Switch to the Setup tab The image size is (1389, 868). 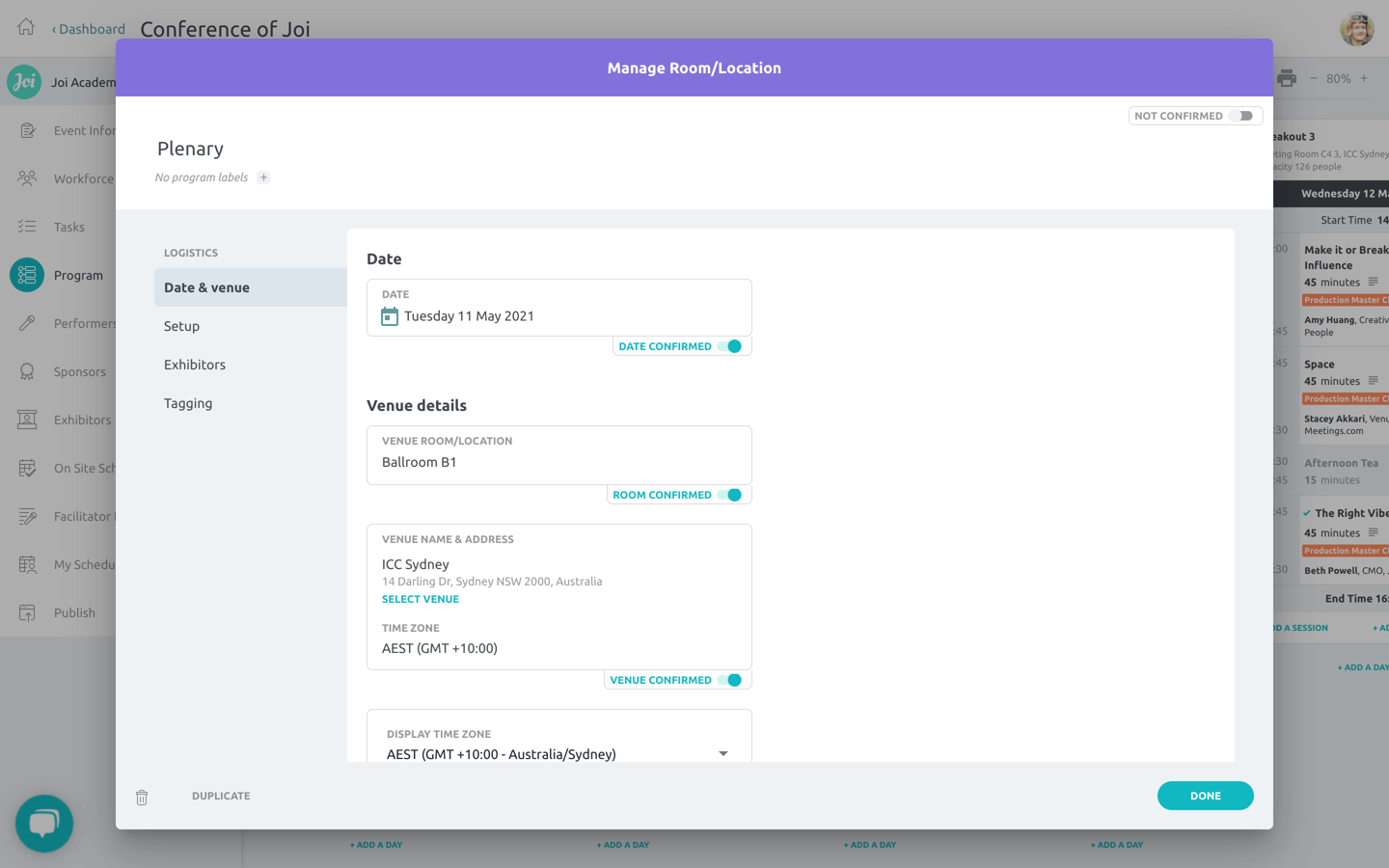(181, 326)
